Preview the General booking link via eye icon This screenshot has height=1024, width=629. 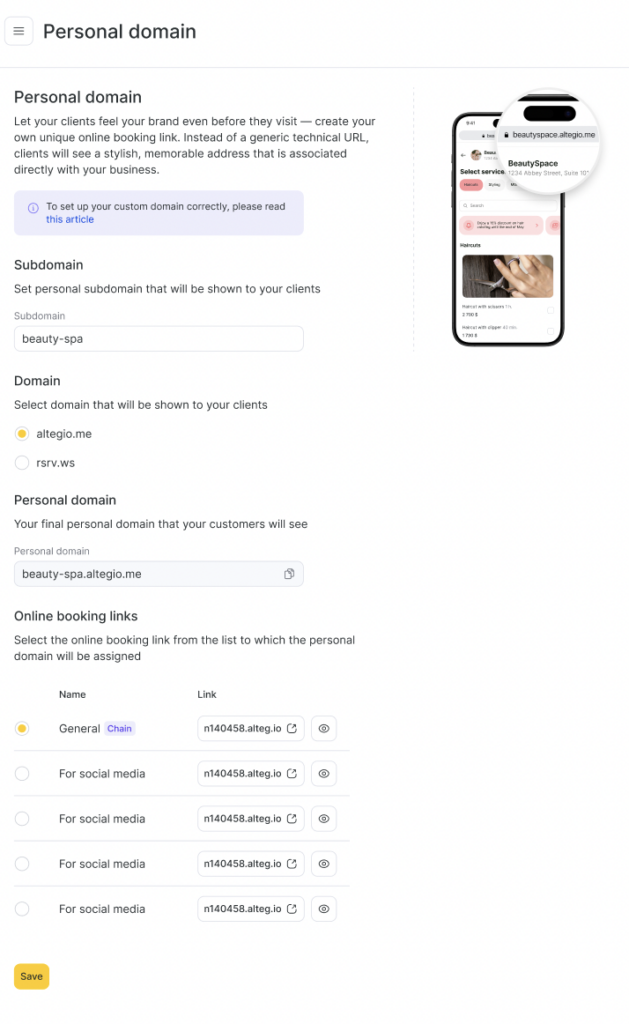324,729
